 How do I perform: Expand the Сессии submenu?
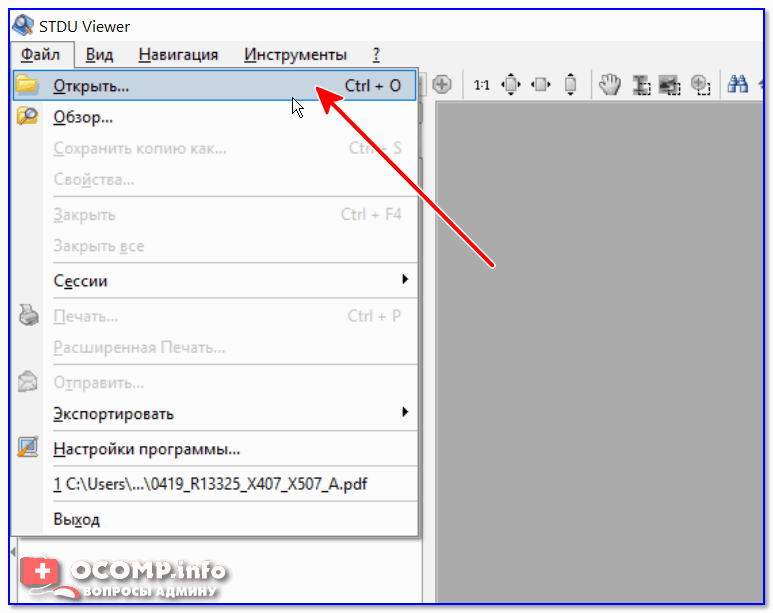(215, 281)
